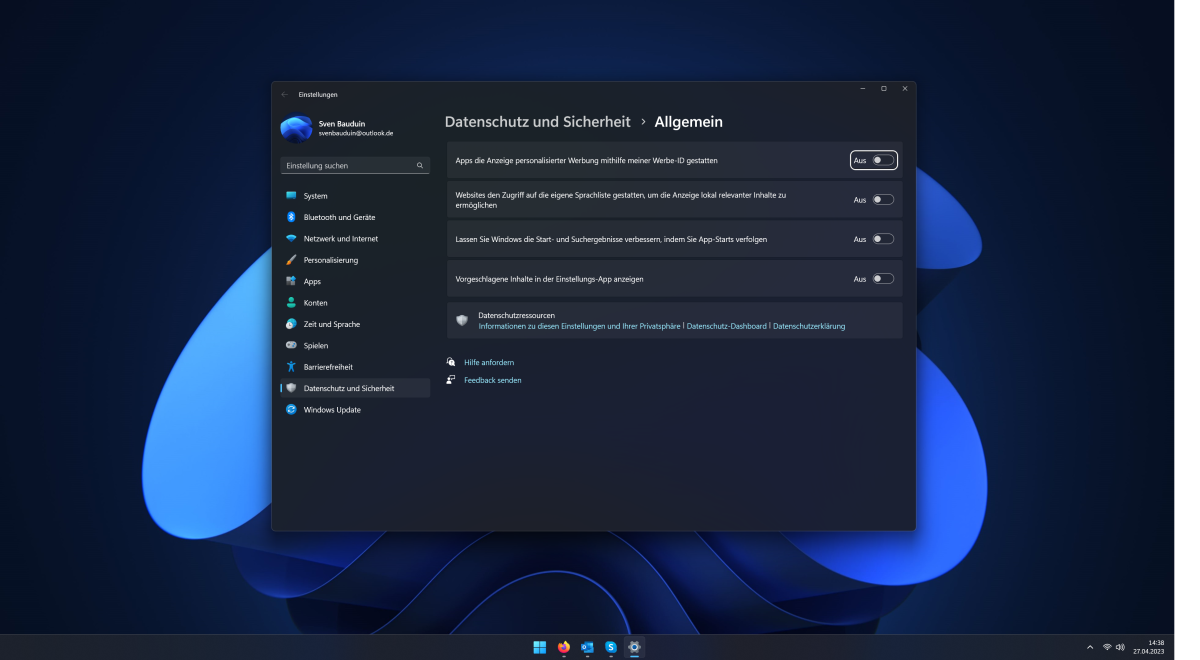Image resolution: width=1200 pixels, height=660 pixels.
Task: Show hidden icons via tray chevron
Action: click(x=1090, y=647)
